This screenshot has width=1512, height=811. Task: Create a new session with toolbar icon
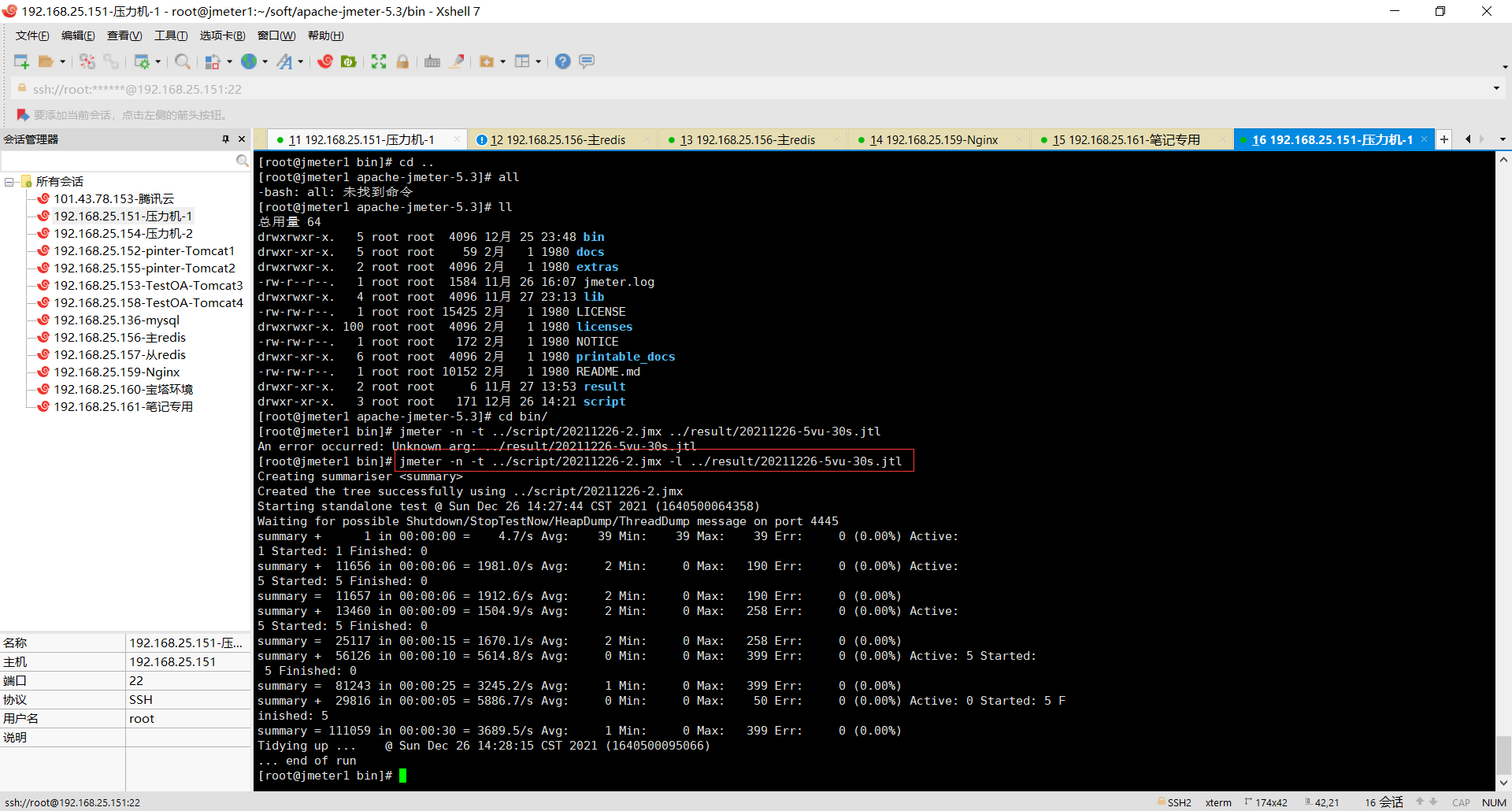coord(21,61)
